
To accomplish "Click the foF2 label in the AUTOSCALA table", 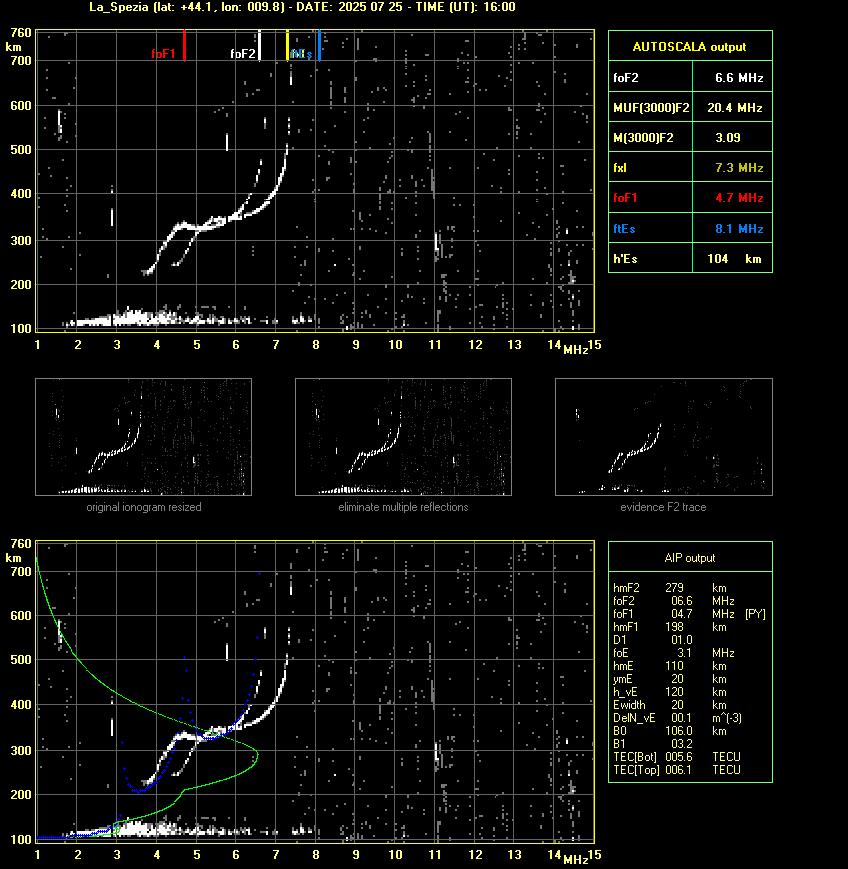I will pyautogui.click(x=626, y=78).
